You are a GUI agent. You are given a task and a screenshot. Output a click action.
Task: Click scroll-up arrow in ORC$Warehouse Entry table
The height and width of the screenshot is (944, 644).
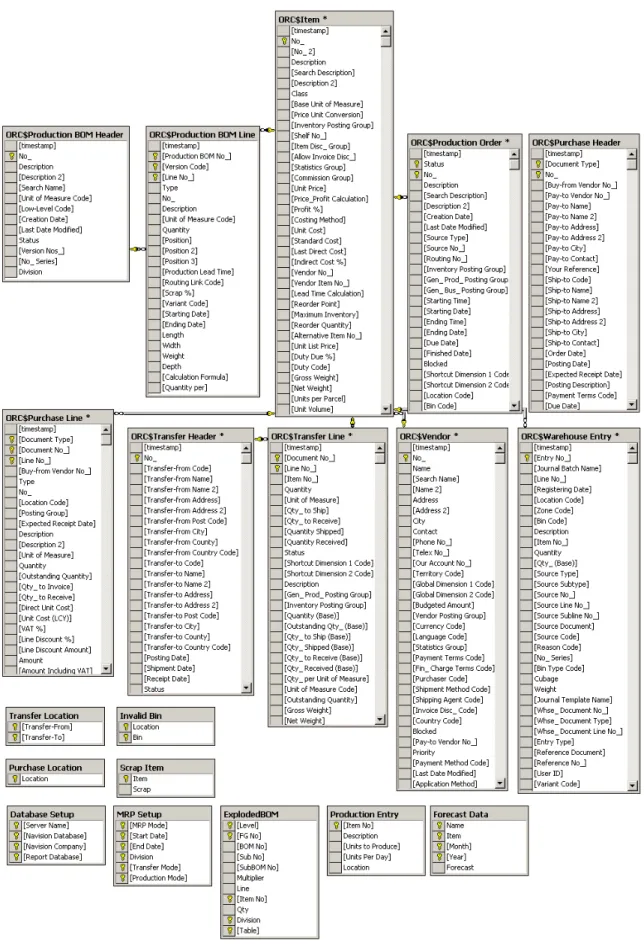click(632, 448)
